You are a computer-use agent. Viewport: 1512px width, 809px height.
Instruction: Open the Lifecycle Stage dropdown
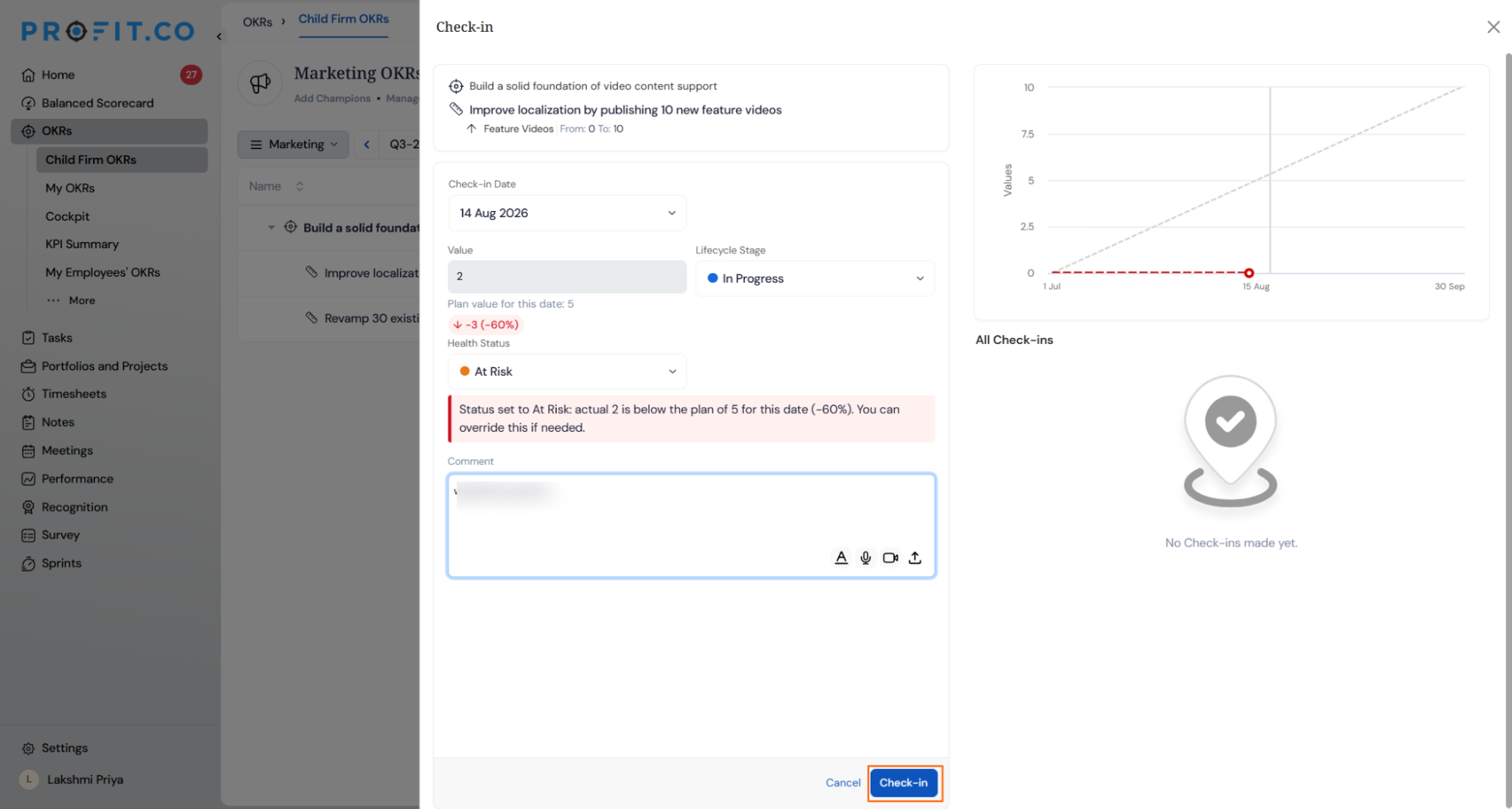[x=815, y=278]
